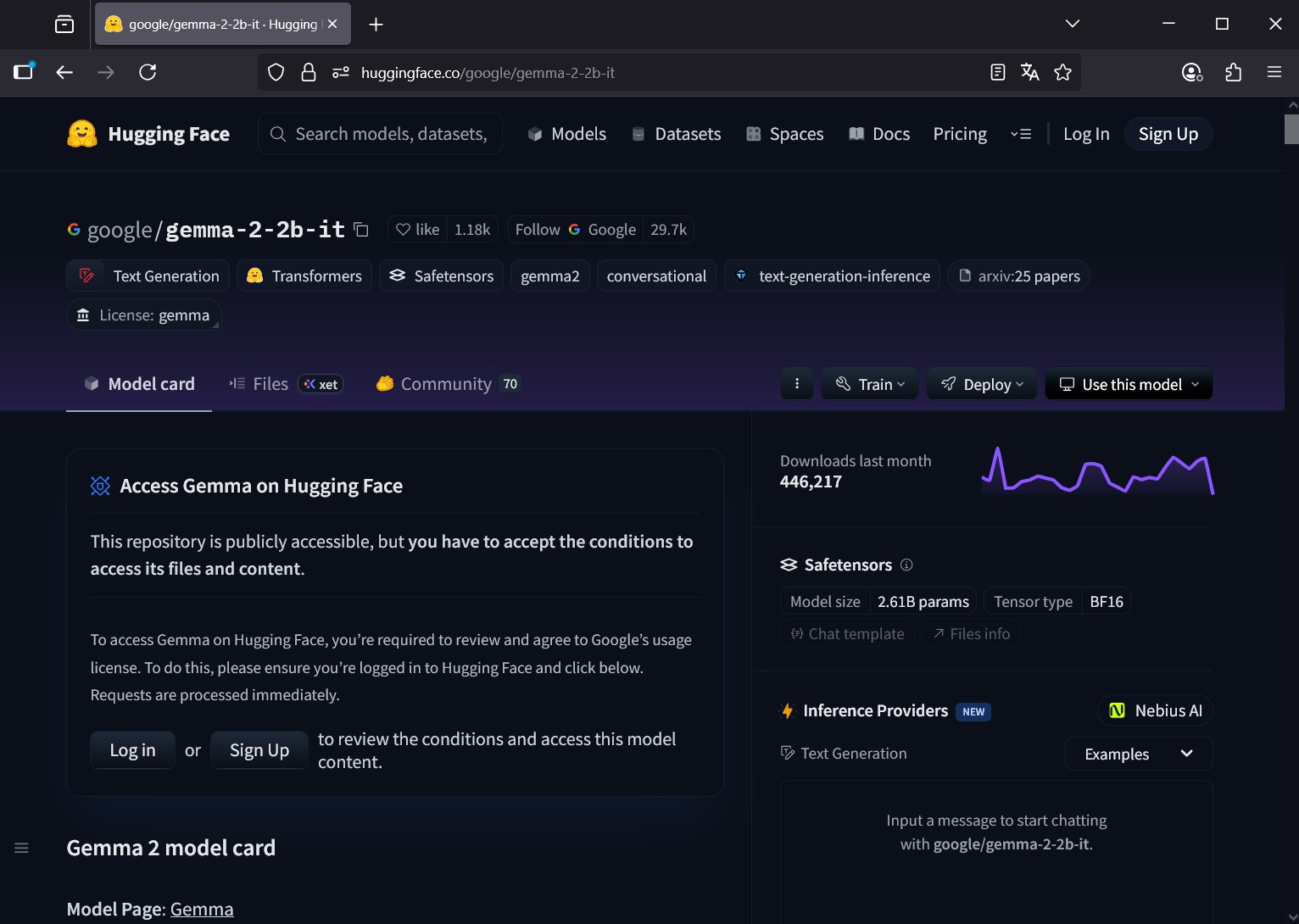
Task: Go to Models in the navigation
Action: click(567, 134)
